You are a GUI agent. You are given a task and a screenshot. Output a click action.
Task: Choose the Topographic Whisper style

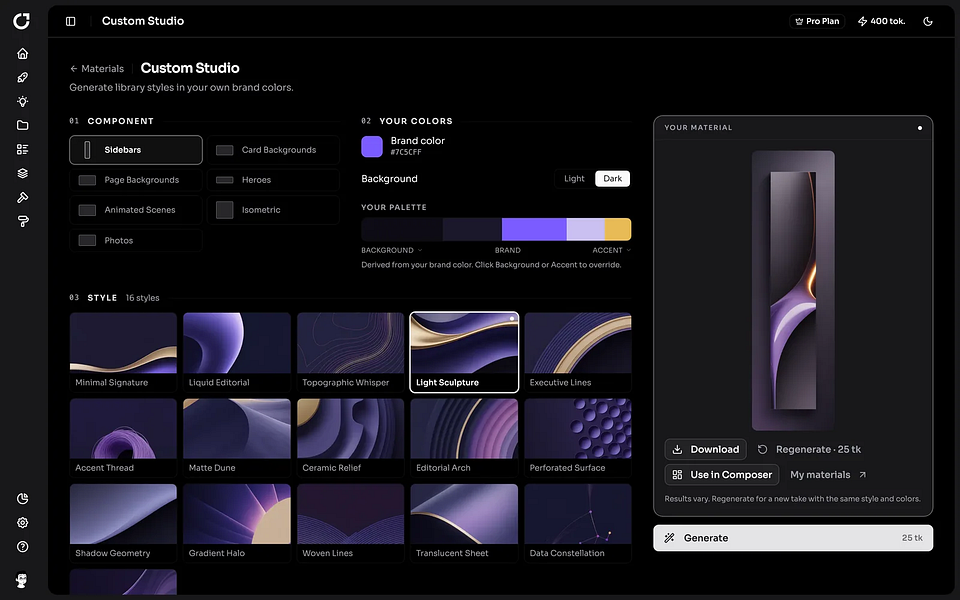[350, 353]
